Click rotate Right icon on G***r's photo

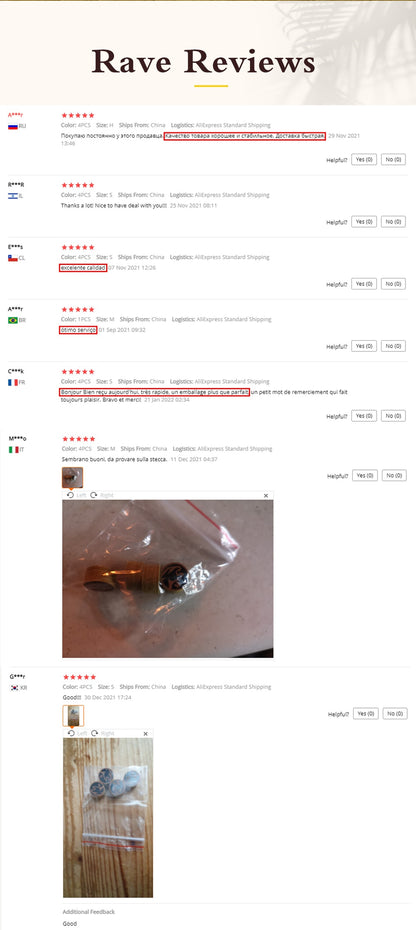coord(94,734)
